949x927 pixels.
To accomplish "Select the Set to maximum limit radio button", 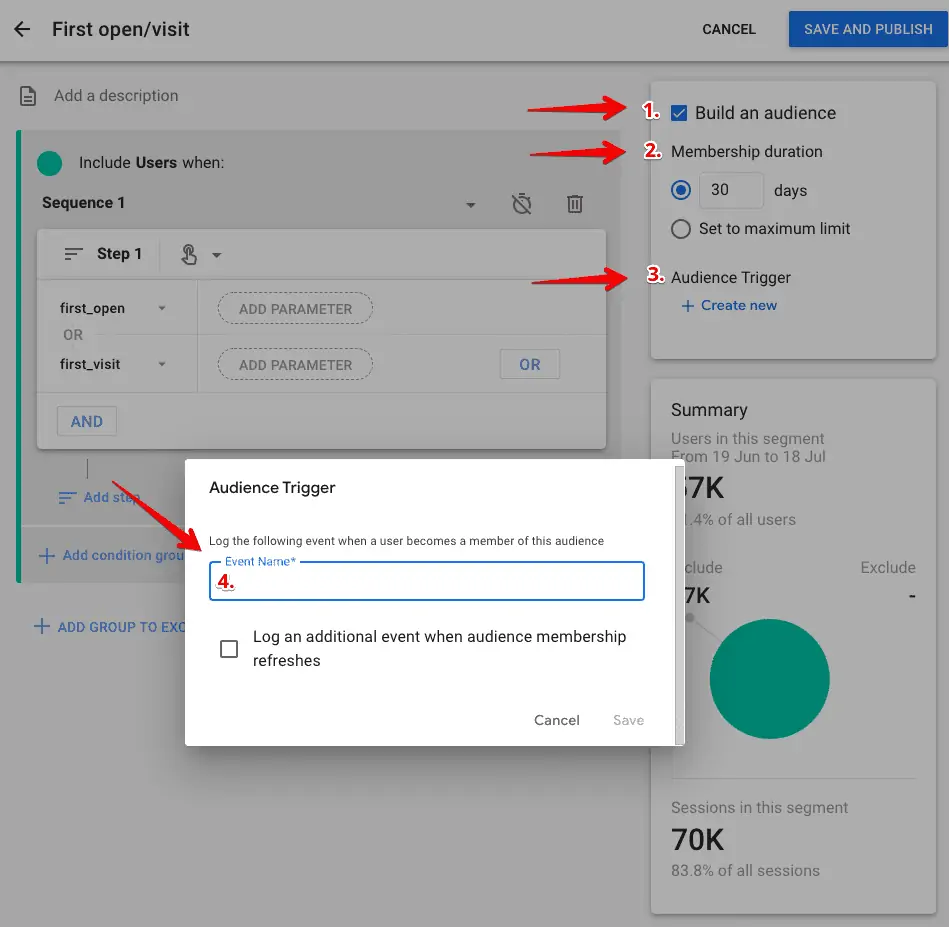I will click(681, 228).
